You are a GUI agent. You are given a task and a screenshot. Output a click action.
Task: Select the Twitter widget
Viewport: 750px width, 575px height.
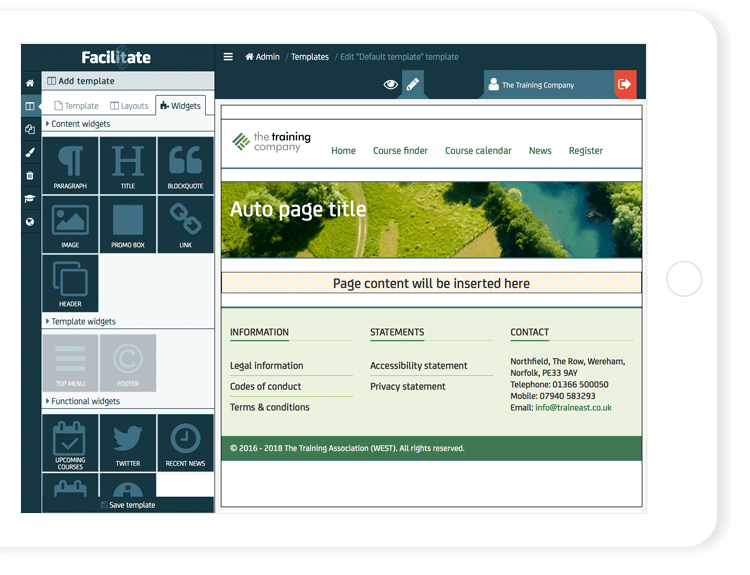point(128,442)
